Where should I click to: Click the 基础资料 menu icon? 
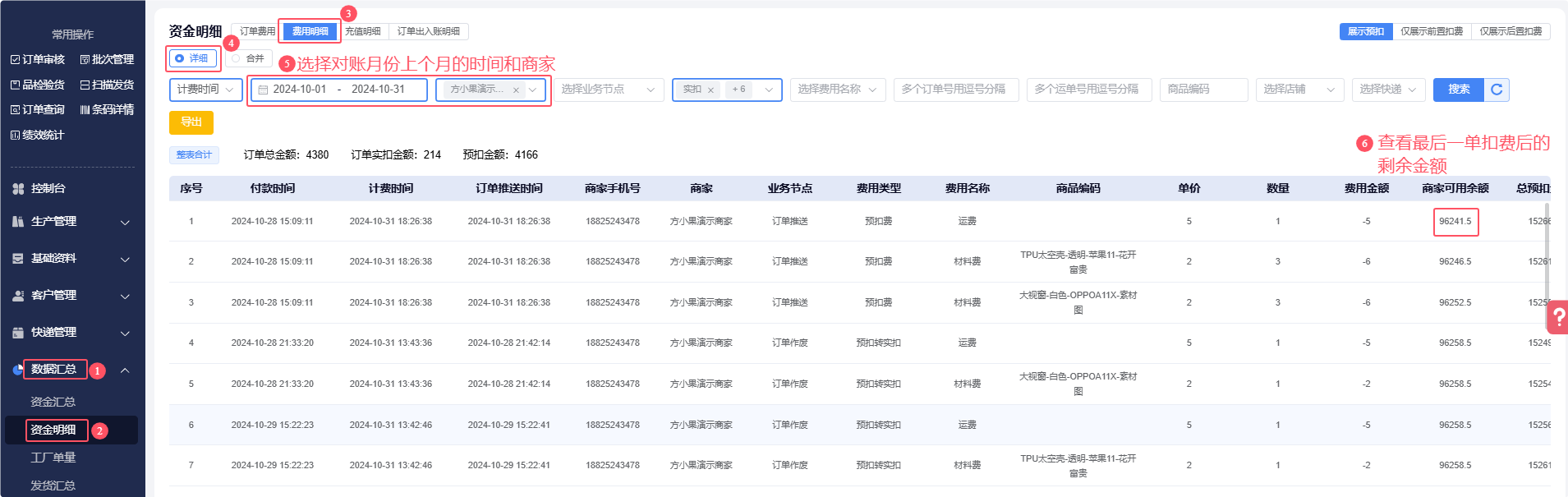click(x=18, y=259)
